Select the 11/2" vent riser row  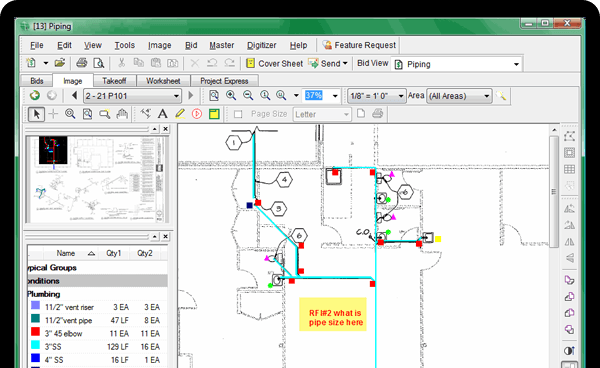[x=97, y=307]
